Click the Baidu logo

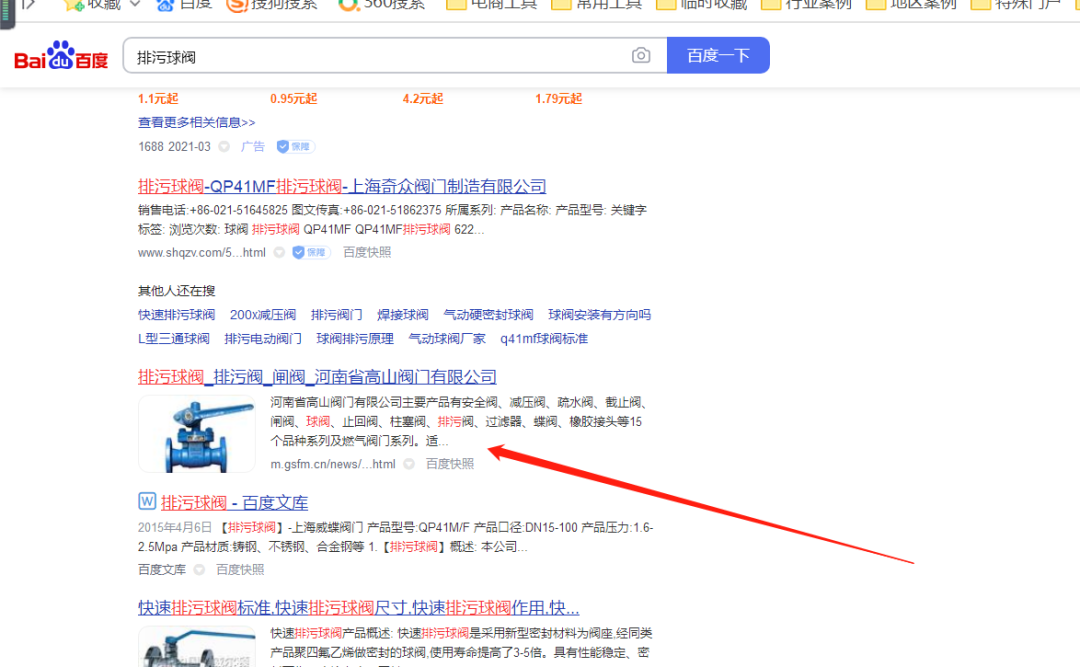pos(61,56)
